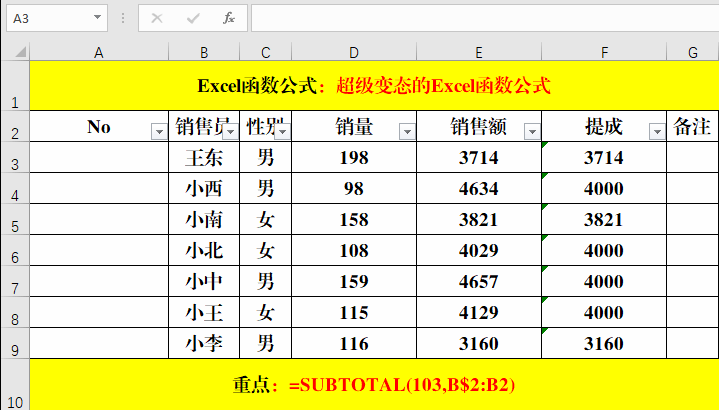Select row 9 header
This screenshot has height=410, width=719.
pos(15,343)
